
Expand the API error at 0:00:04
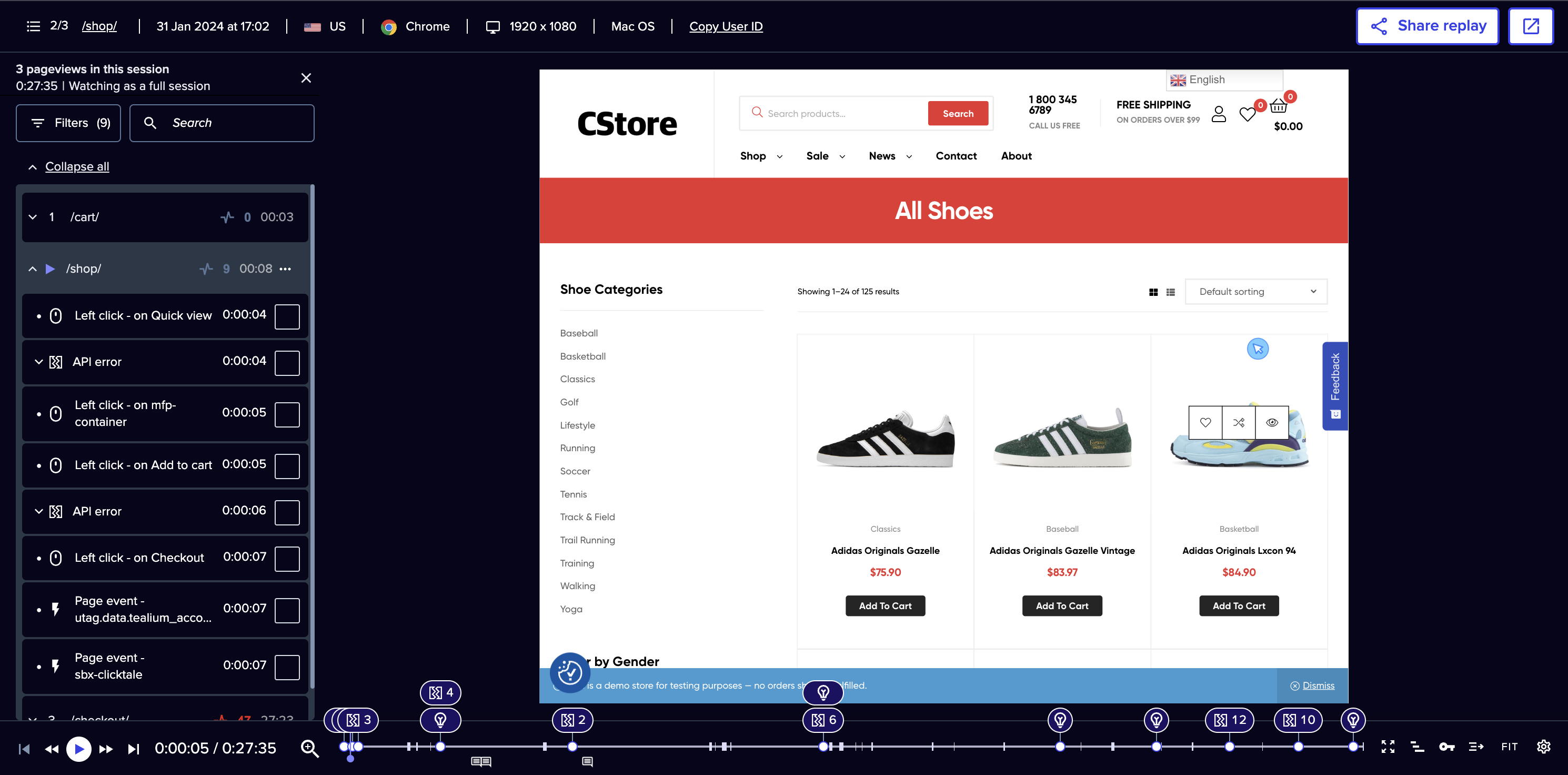pyautogui.click(x=39, y=362)
